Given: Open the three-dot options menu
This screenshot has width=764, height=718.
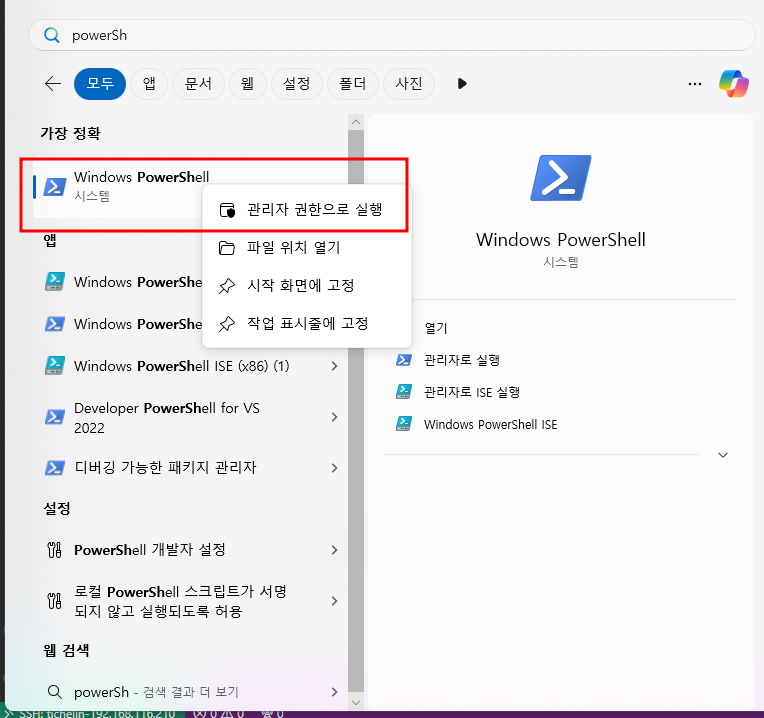Looking at the screenshot, I should [695, 84].
